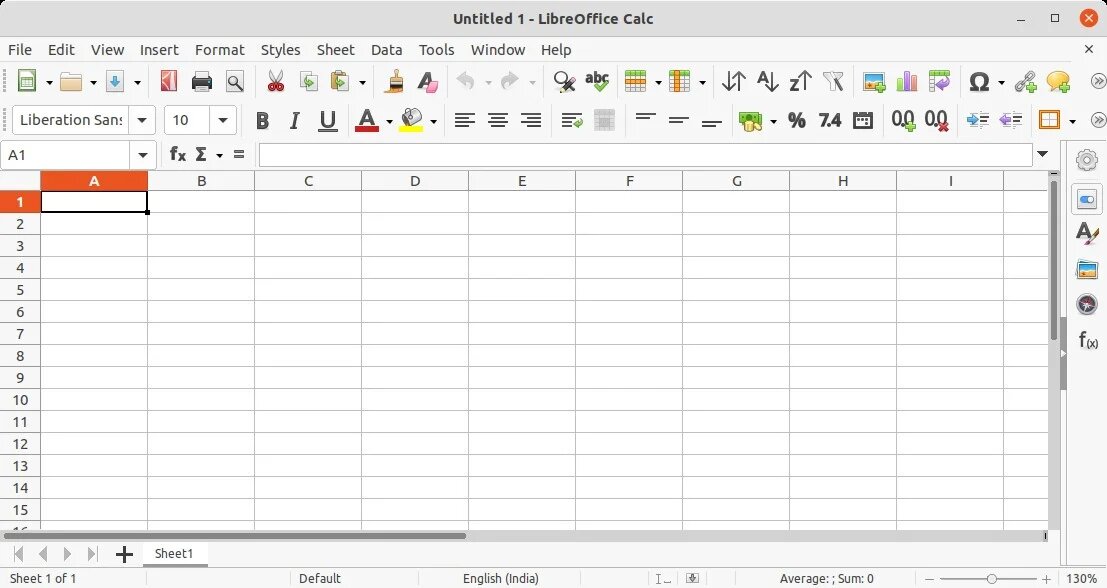
Task: Toggle Print Preview
Action: (235, 81)
